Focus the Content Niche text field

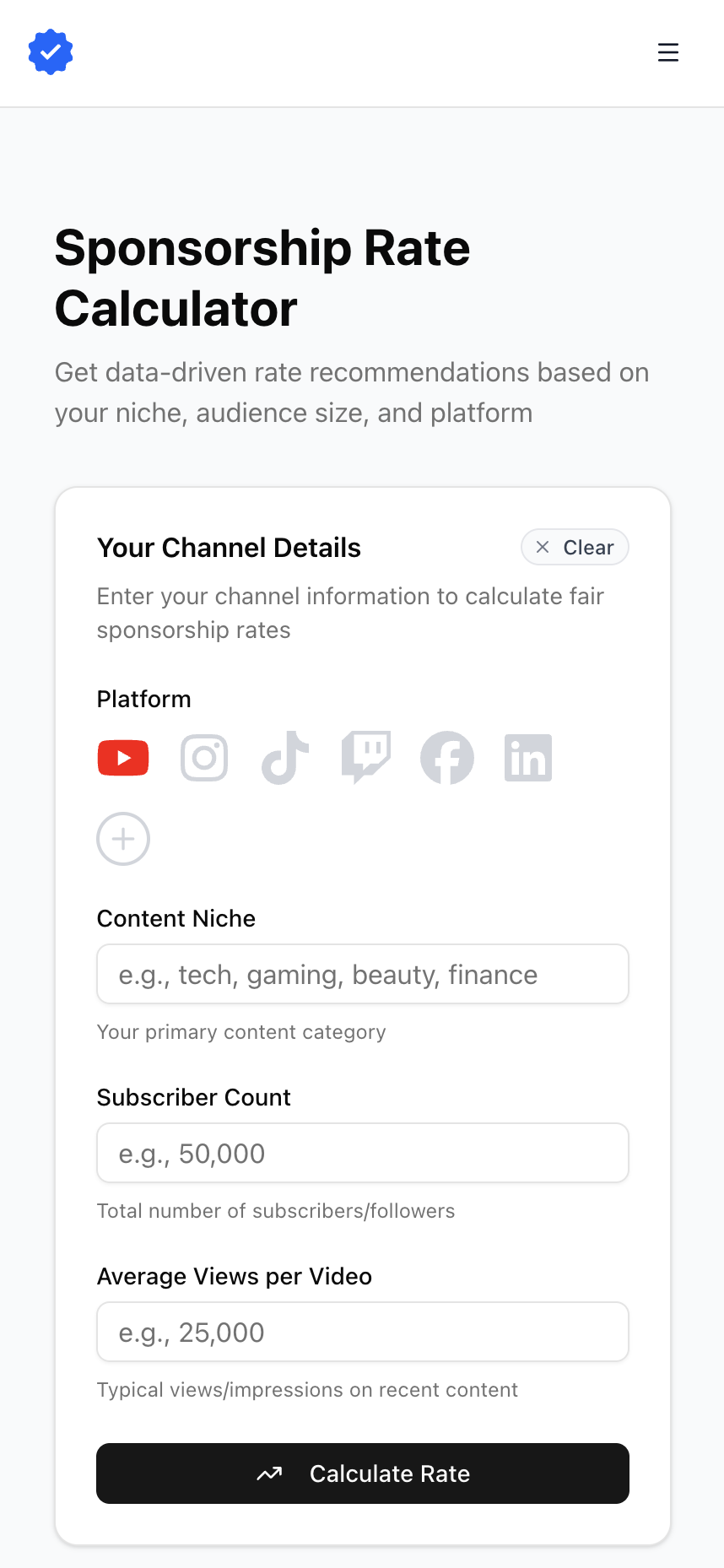pyautogui.click(x=363, y=974)
